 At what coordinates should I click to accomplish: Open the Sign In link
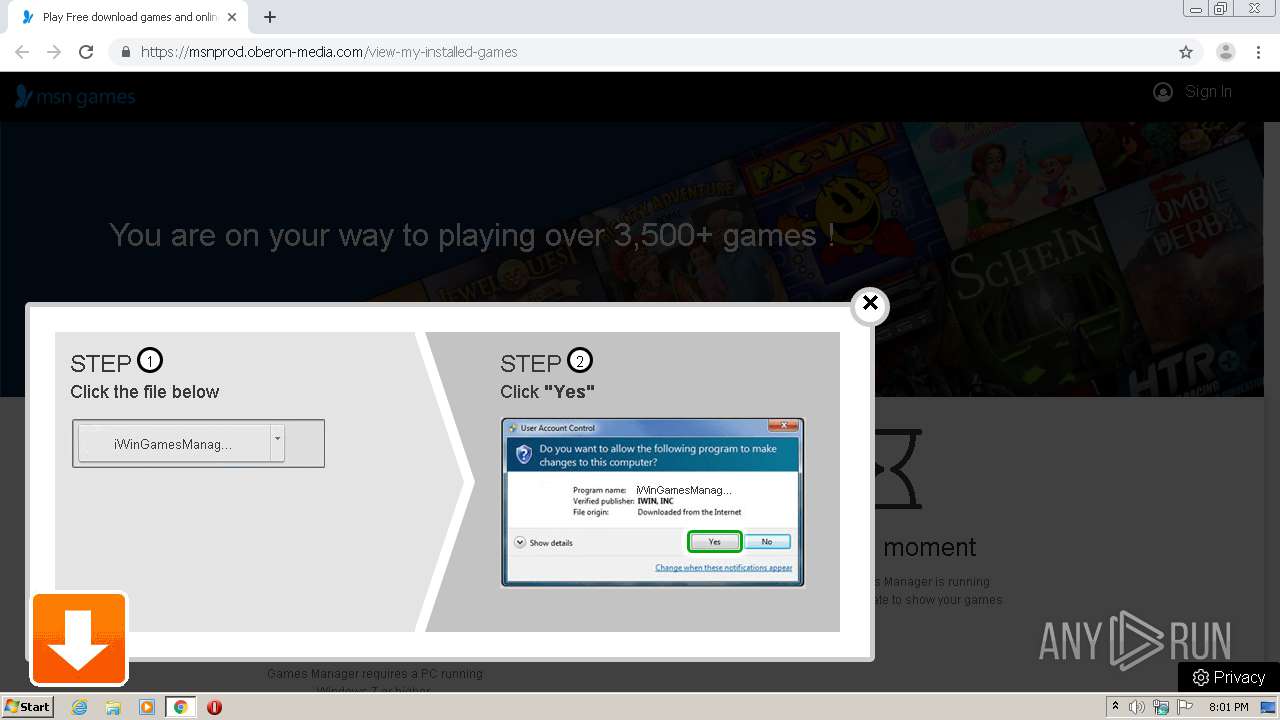coord(1208,92)
